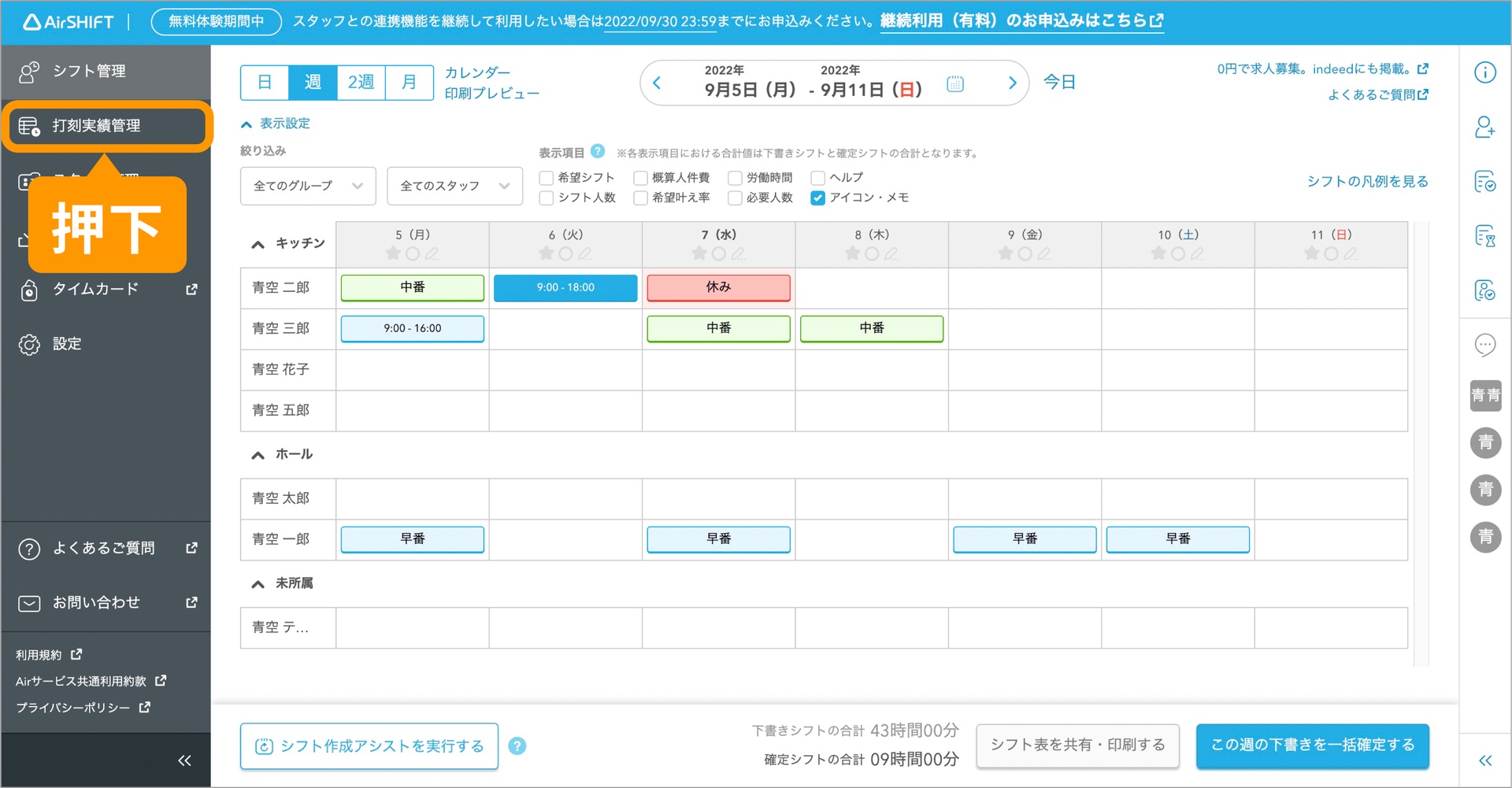This screenshot has width=1512, height=788.
Task: Collapse the キッチン group
Action: pos(258,244)
